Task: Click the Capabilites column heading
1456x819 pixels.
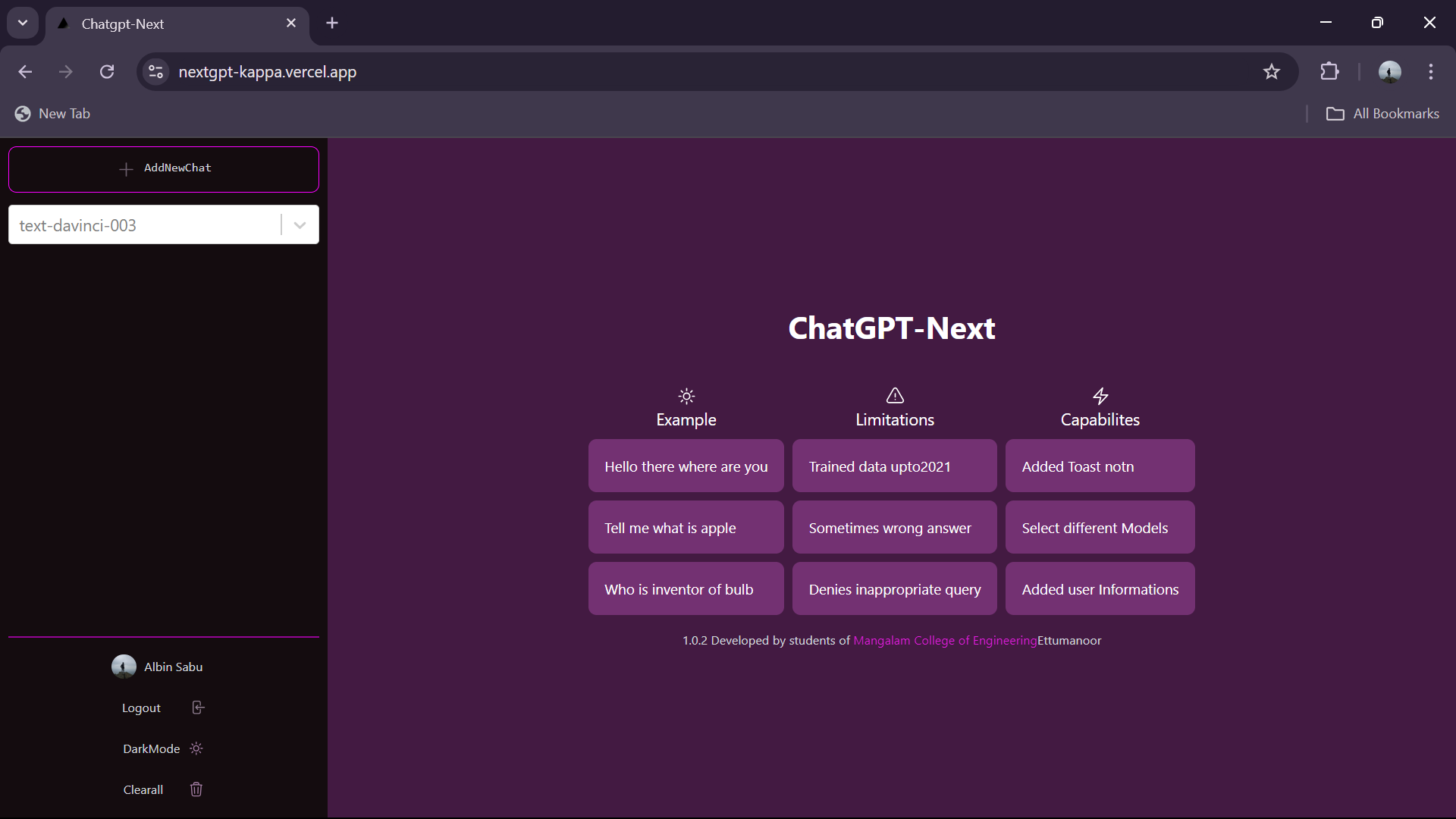Action: [x=1100, y=419]
